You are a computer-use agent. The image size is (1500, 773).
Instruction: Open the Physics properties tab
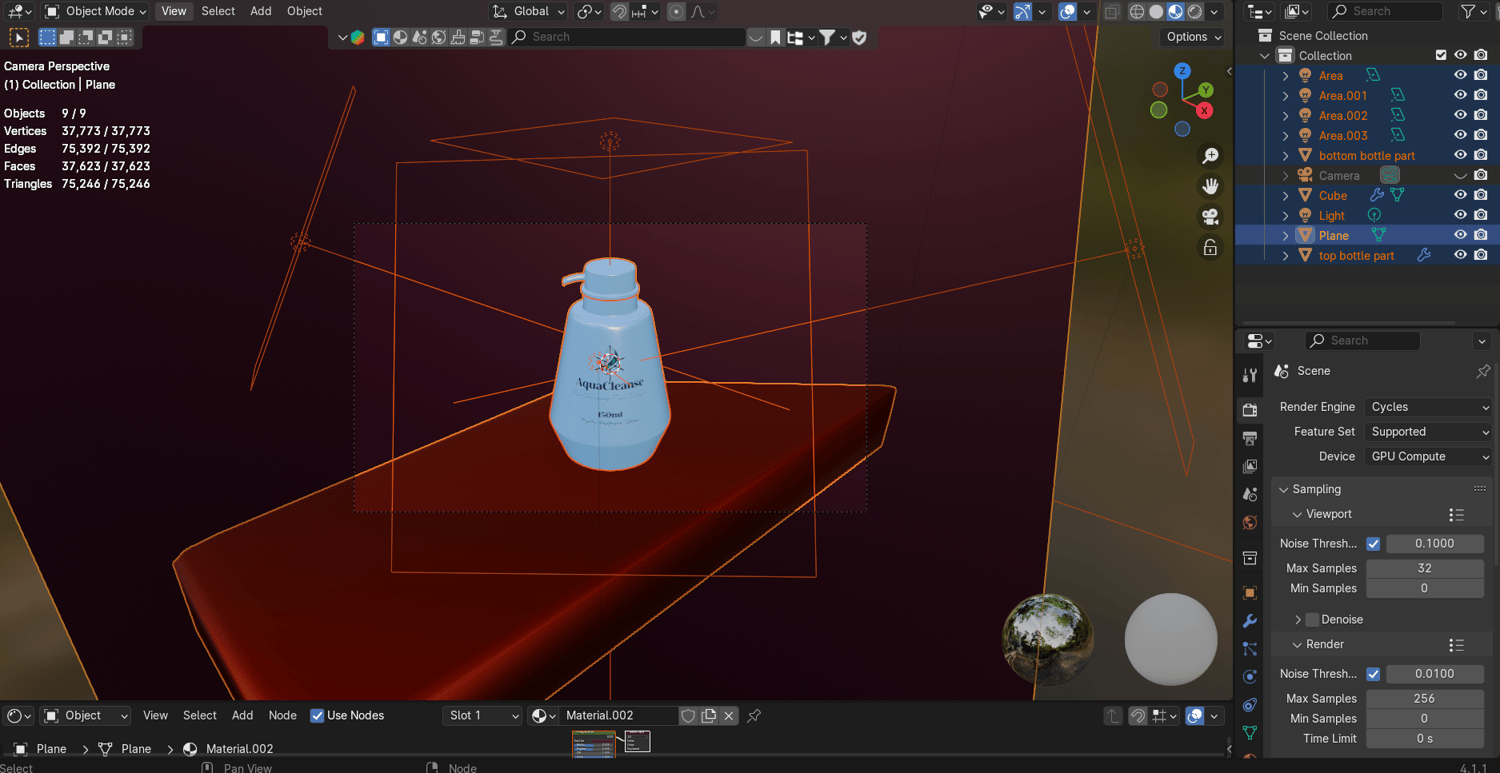point(1250,677)
